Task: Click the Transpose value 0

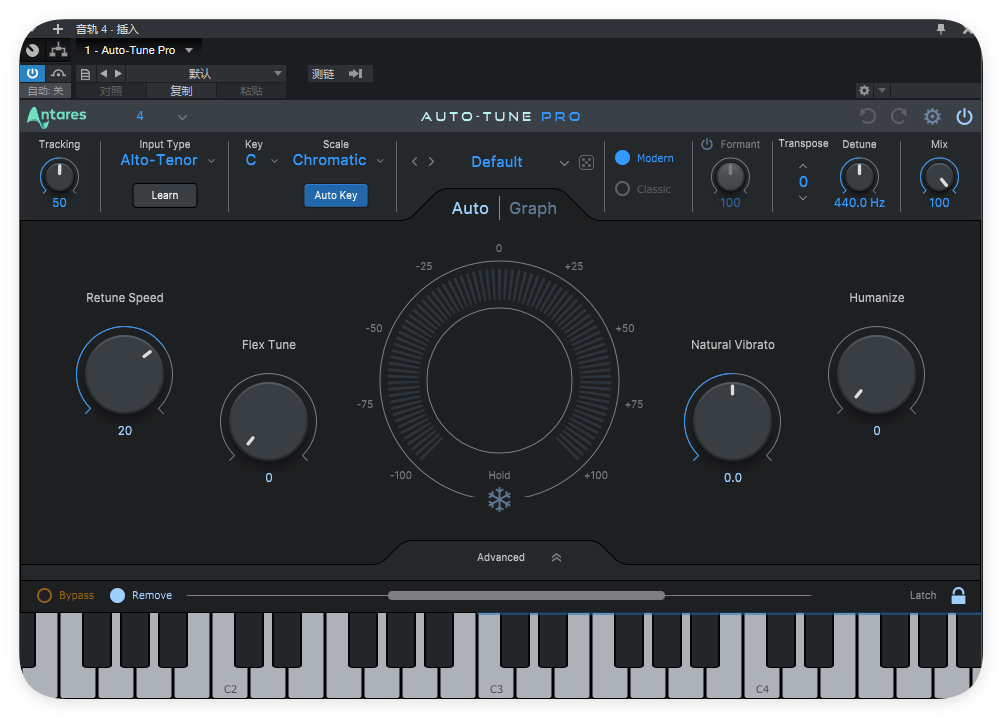Action: tap(803, 182)
